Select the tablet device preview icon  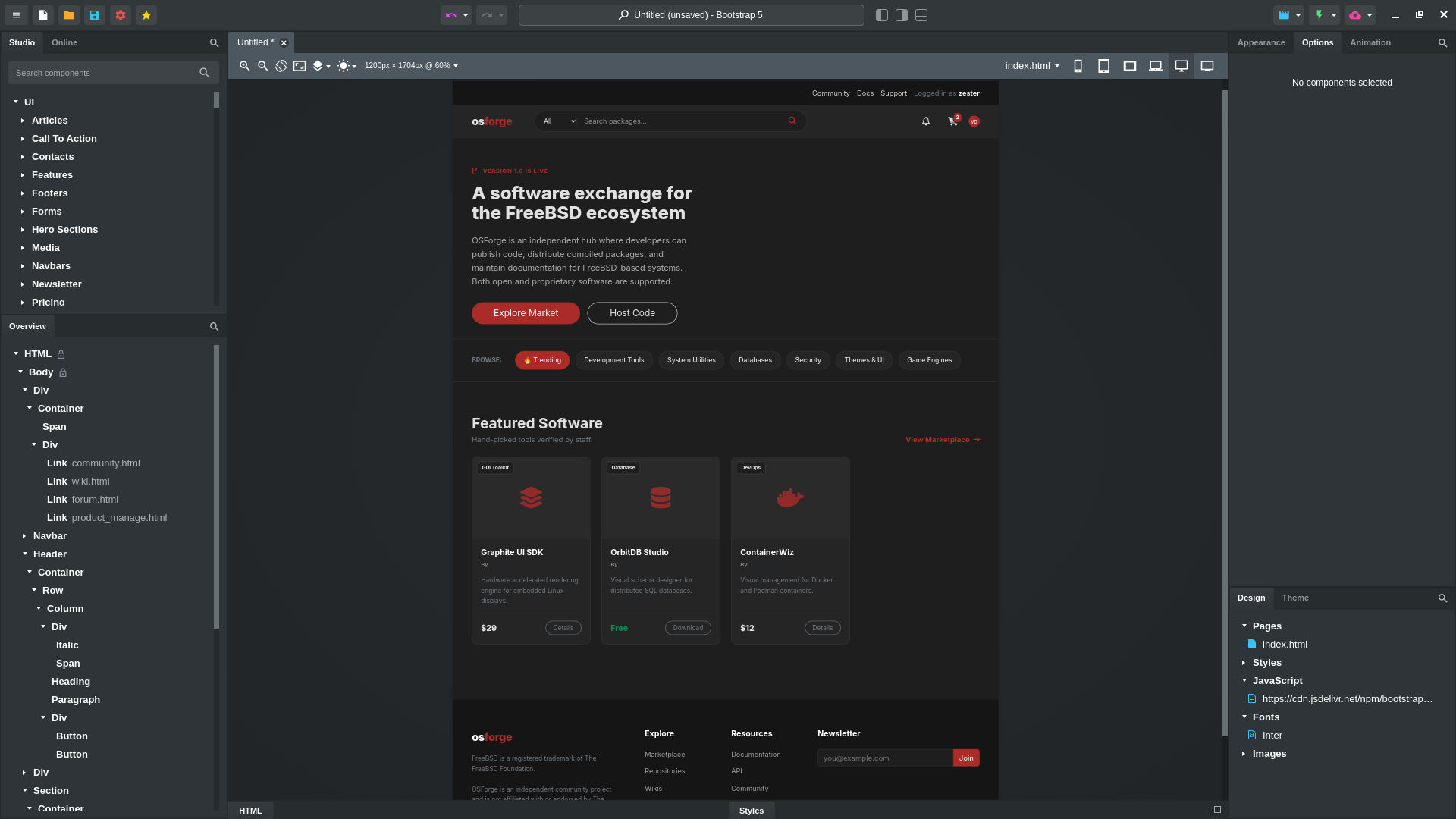coord(1103,66)
